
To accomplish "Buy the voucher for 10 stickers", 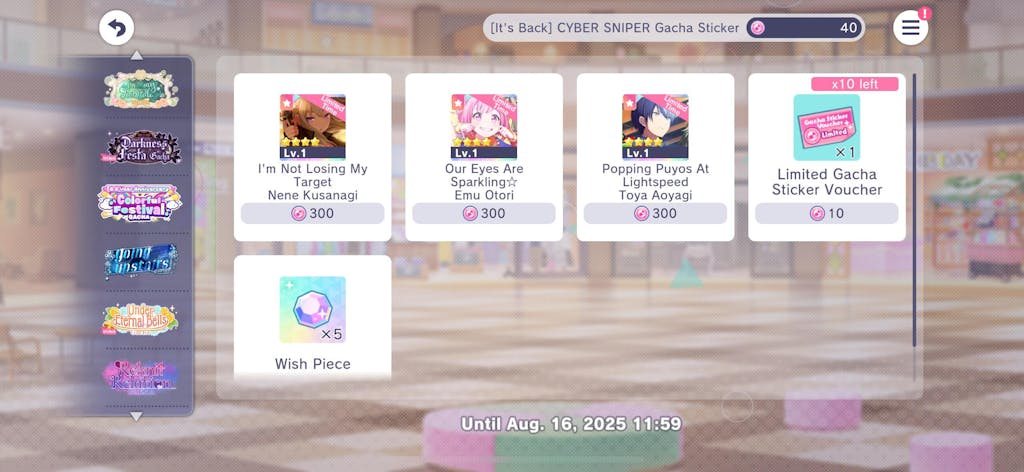I will pos(827,213).
